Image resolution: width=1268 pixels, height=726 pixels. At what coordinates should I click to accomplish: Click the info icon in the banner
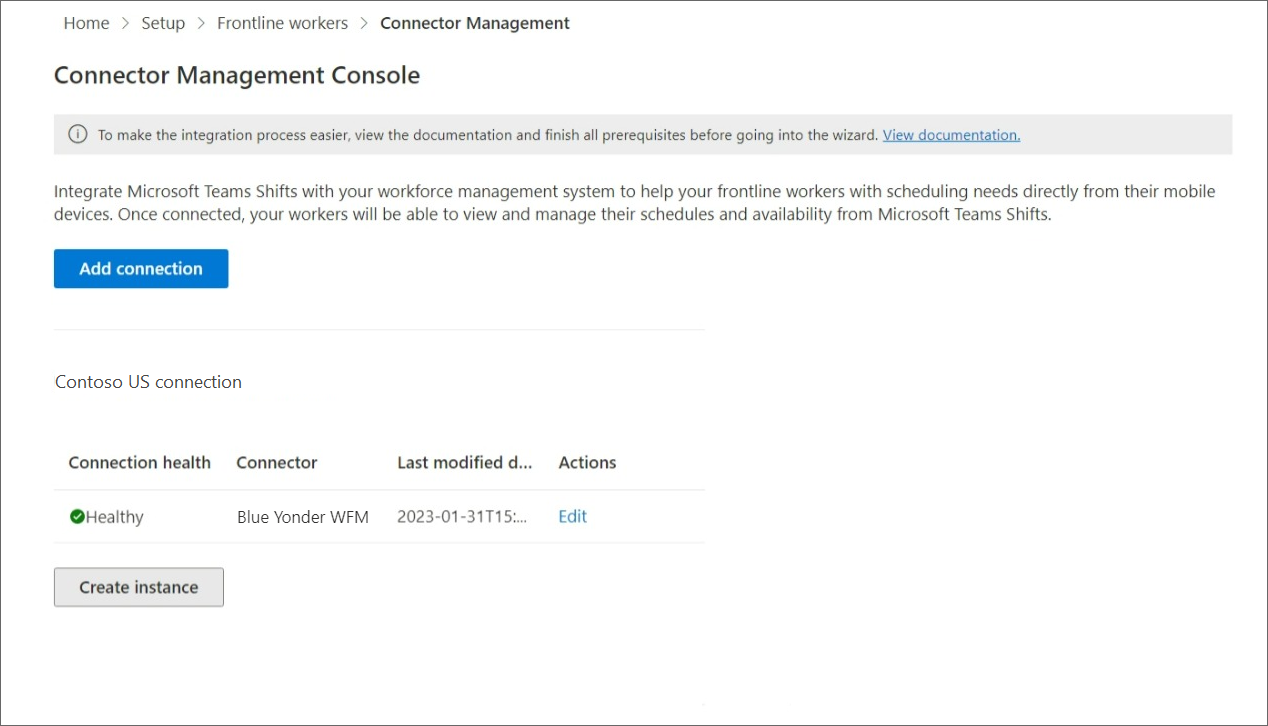tap(77, 134)
